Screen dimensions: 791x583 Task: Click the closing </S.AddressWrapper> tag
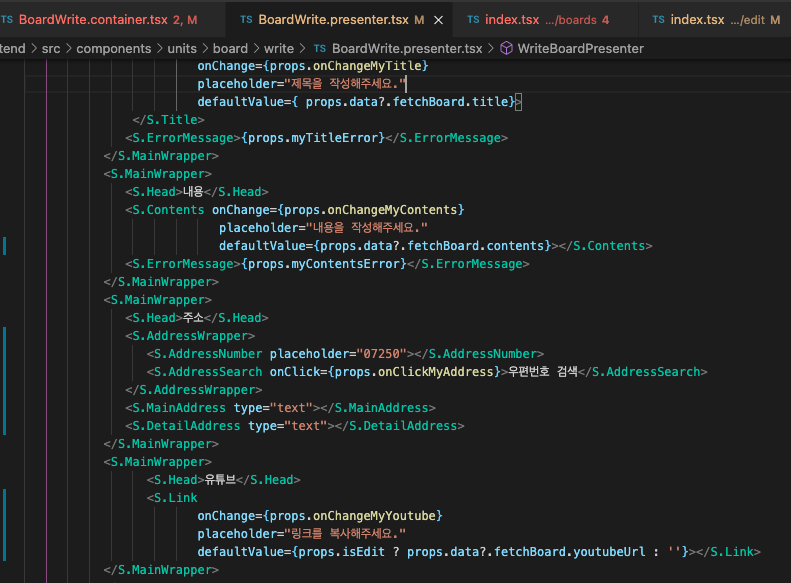click(194, 390)
